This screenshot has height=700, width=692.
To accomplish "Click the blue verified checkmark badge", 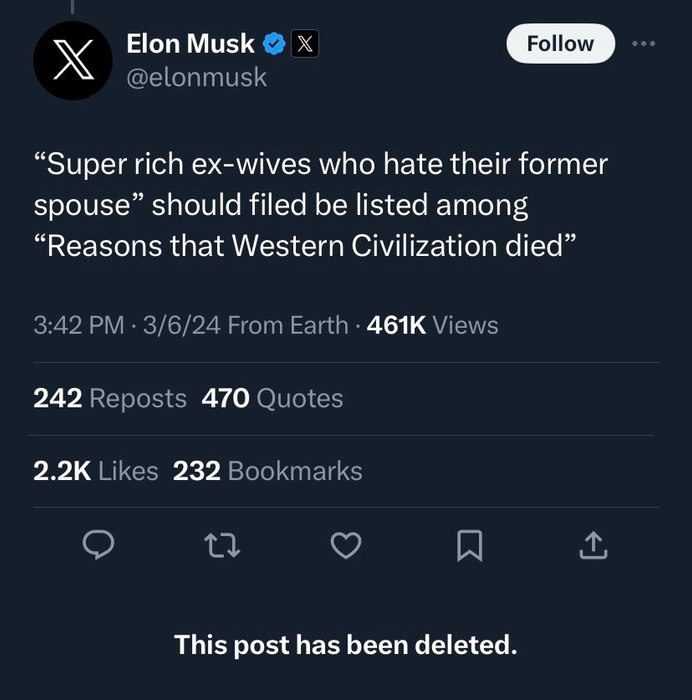I will (273, 43).
